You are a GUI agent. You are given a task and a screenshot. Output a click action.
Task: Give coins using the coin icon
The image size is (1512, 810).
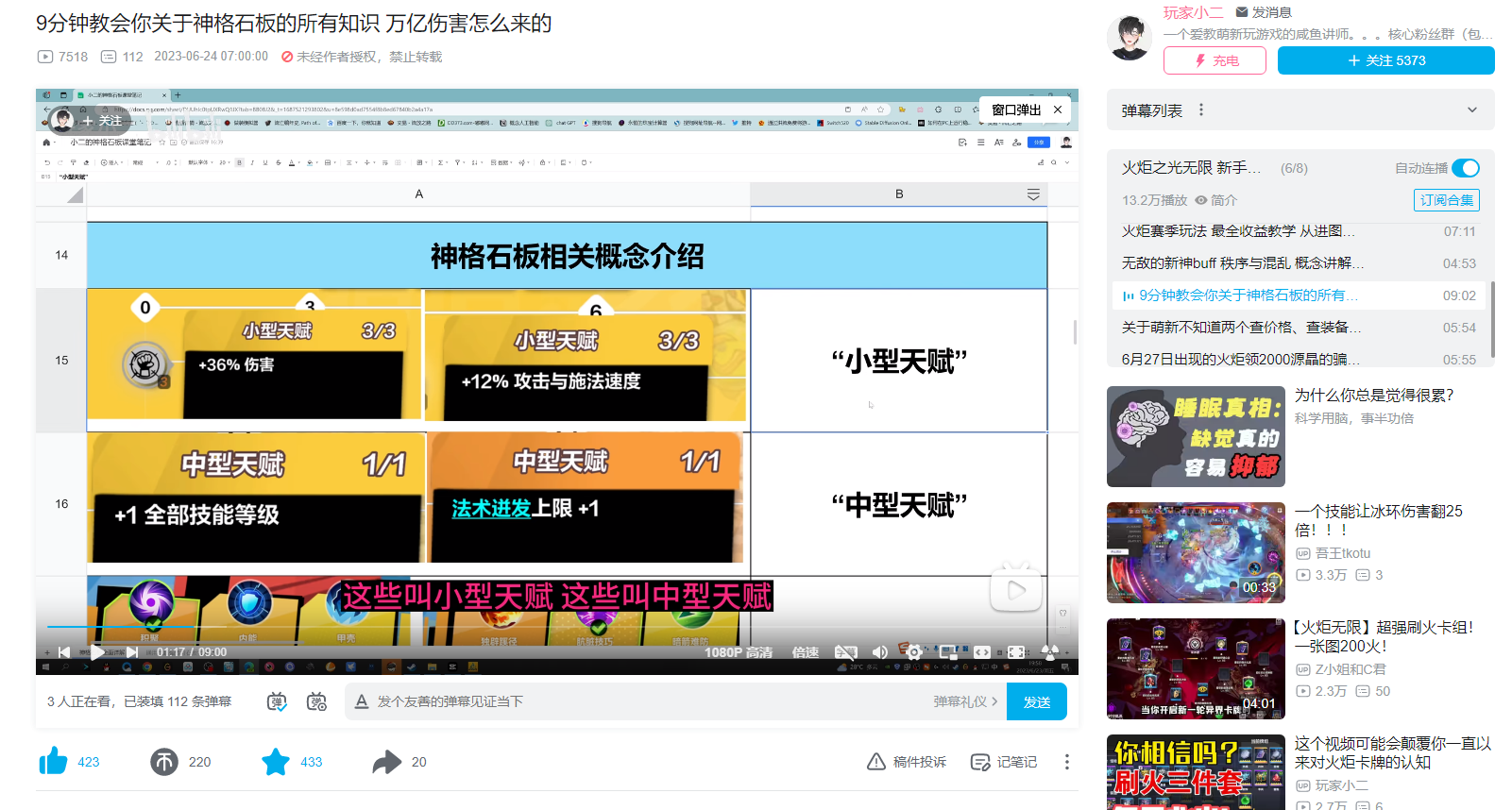pos(164,761)
